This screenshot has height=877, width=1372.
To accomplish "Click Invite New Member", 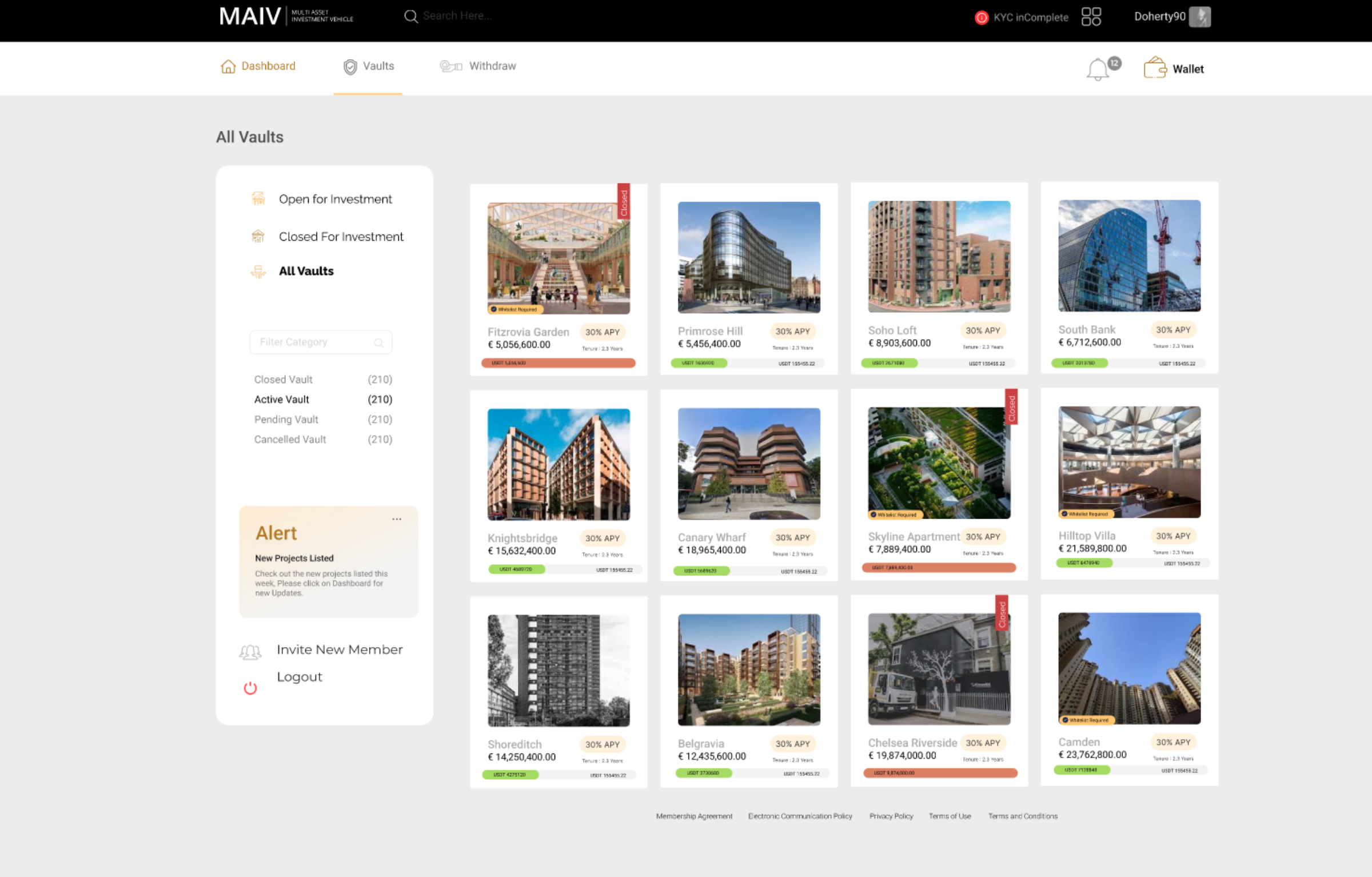I will click(340, 649).
